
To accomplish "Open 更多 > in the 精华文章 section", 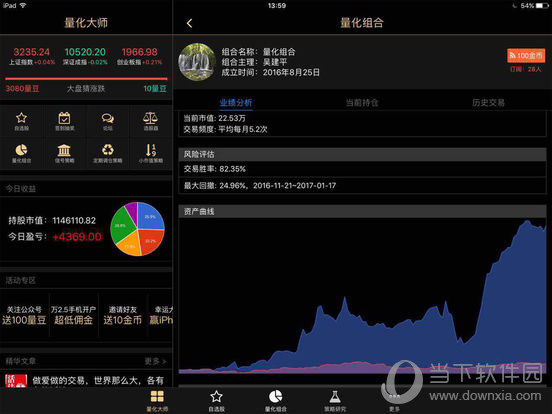I will click(155, 361).
